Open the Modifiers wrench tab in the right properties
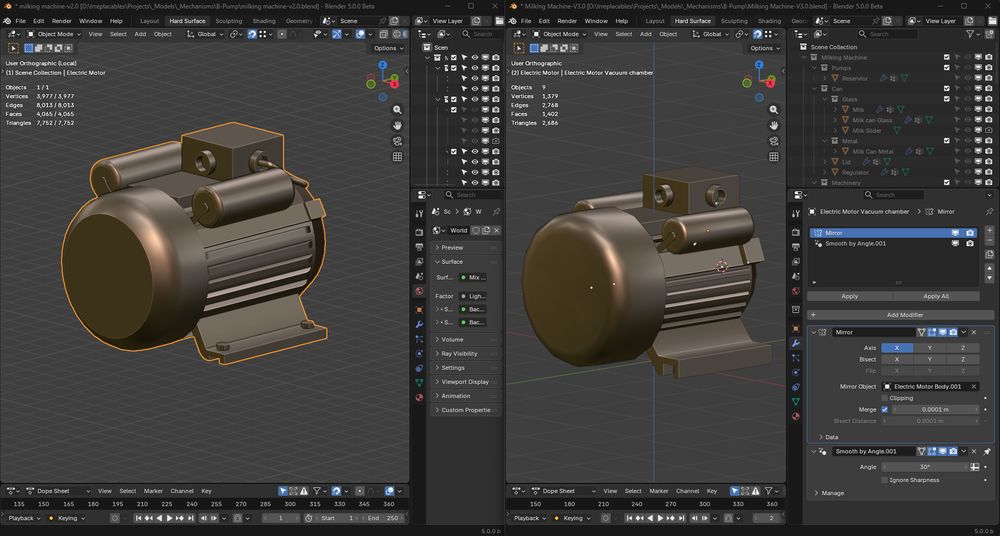Viewport: 1000px width, 536px height. click(x=796, y=343)
